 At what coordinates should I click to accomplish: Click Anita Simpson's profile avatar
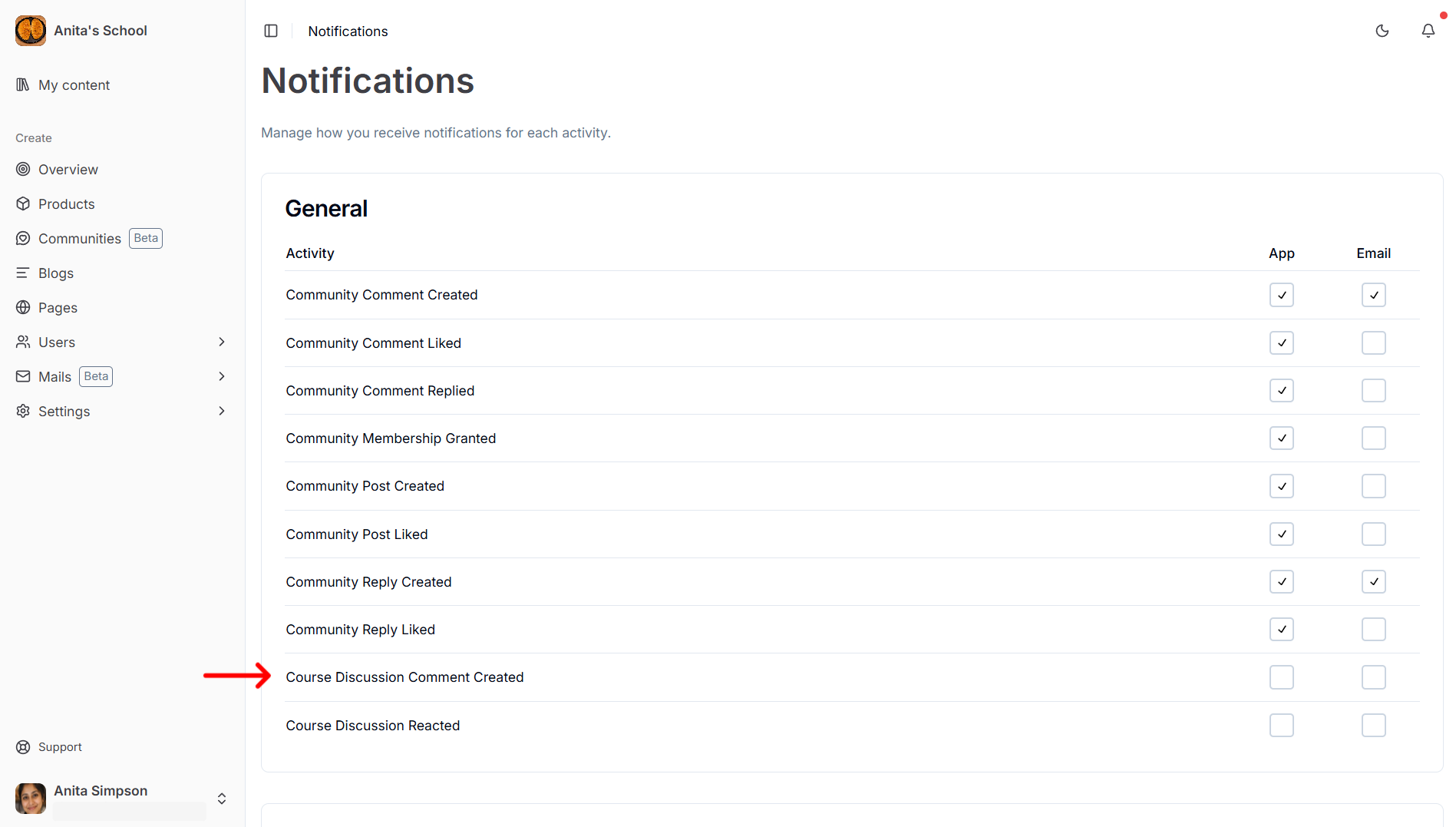pyautogui.click(x=31, y=799)
